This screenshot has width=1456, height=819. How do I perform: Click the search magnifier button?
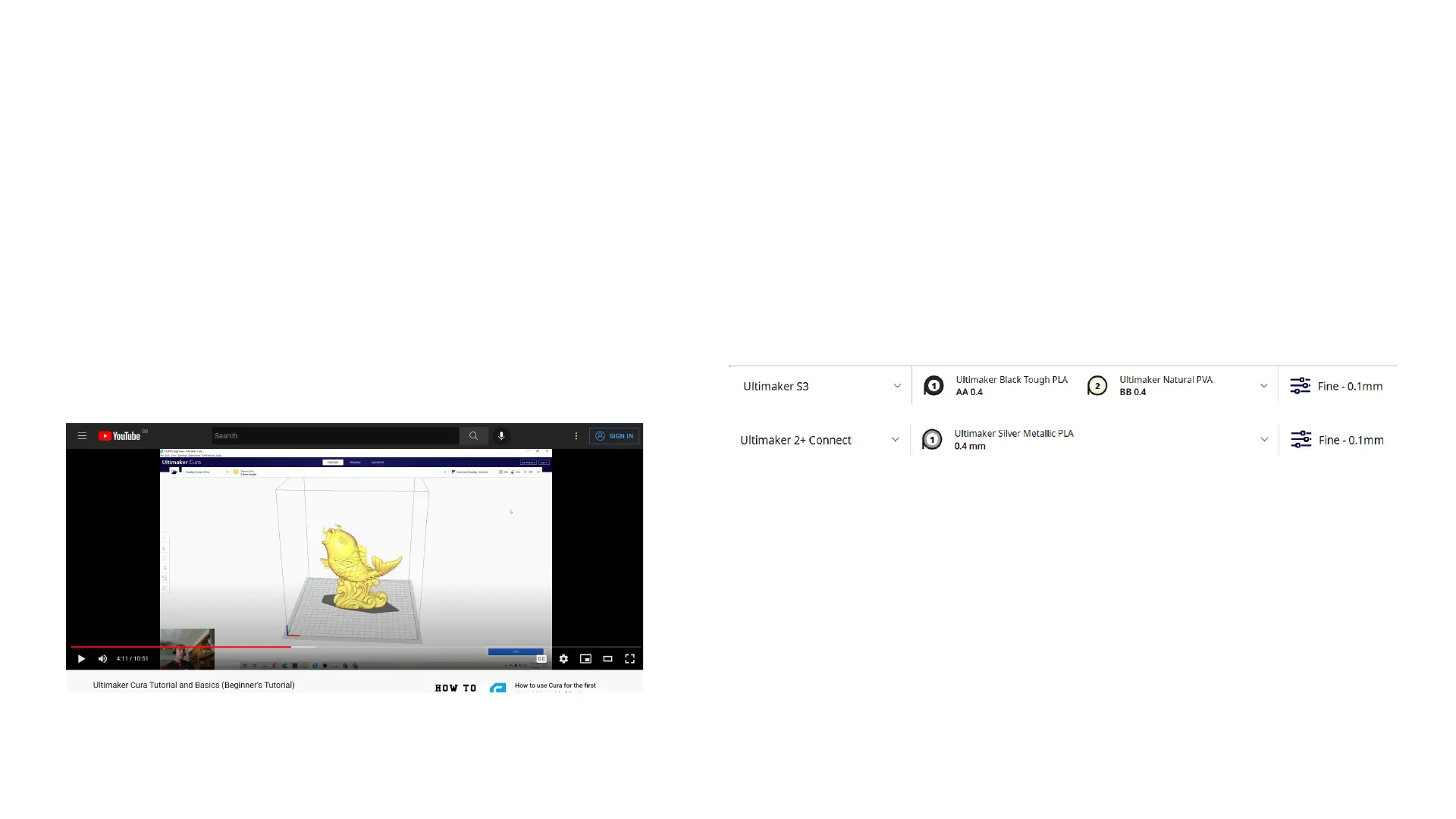click(x=473, y=436)
